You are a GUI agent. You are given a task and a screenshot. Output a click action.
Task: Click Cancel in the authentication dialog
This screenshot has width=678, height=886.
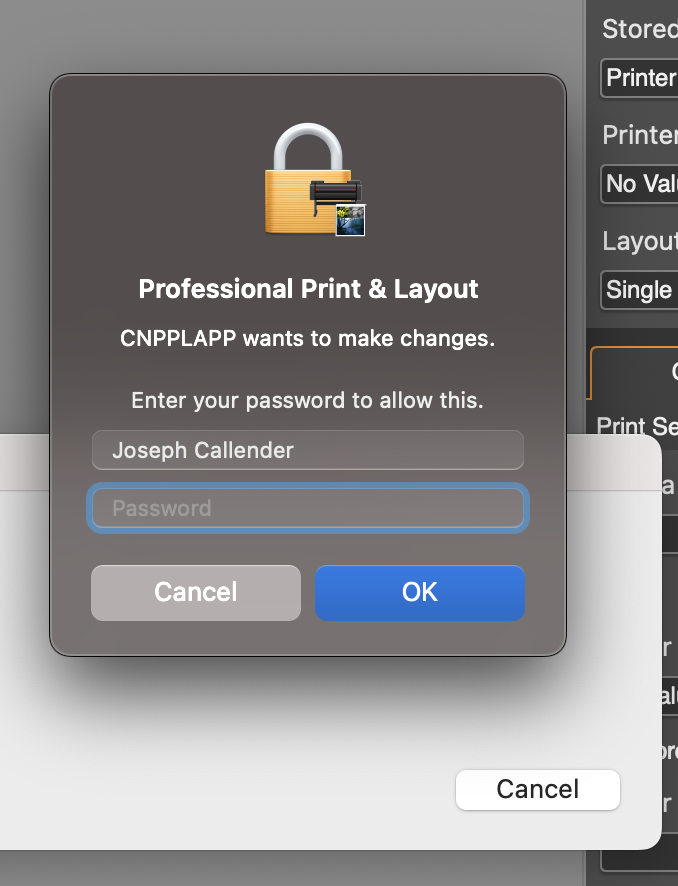point(195,592)
